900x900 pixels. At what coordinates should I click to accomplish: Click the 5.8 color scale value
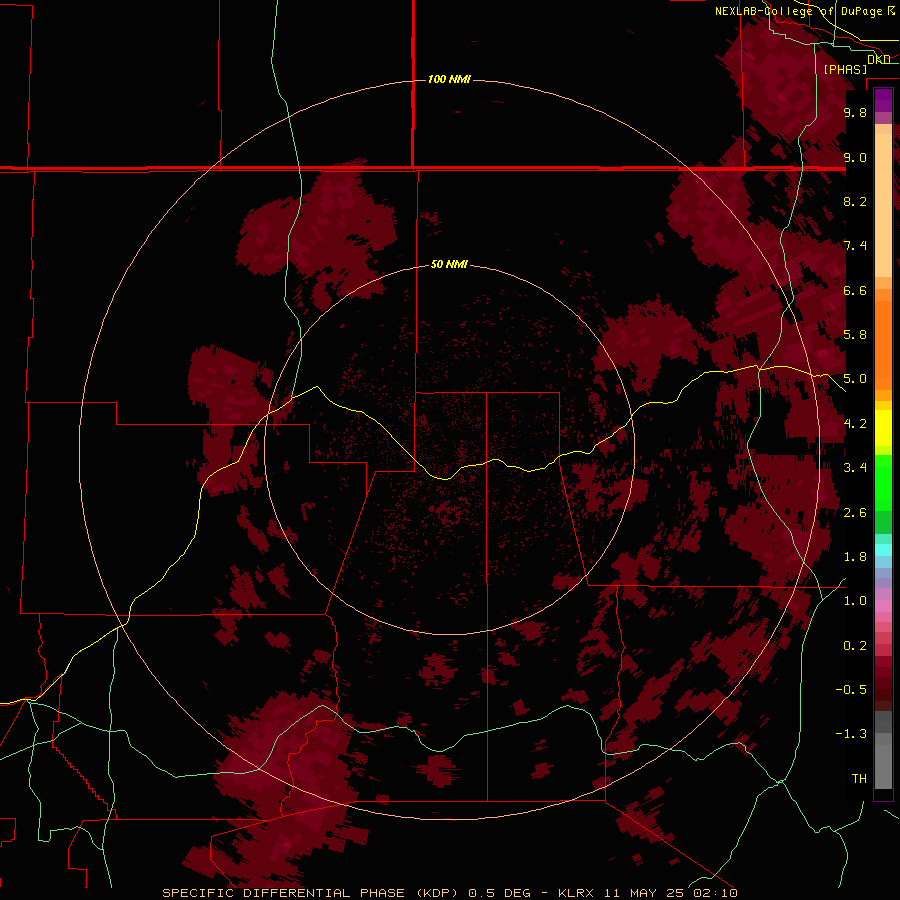[855, 335]
